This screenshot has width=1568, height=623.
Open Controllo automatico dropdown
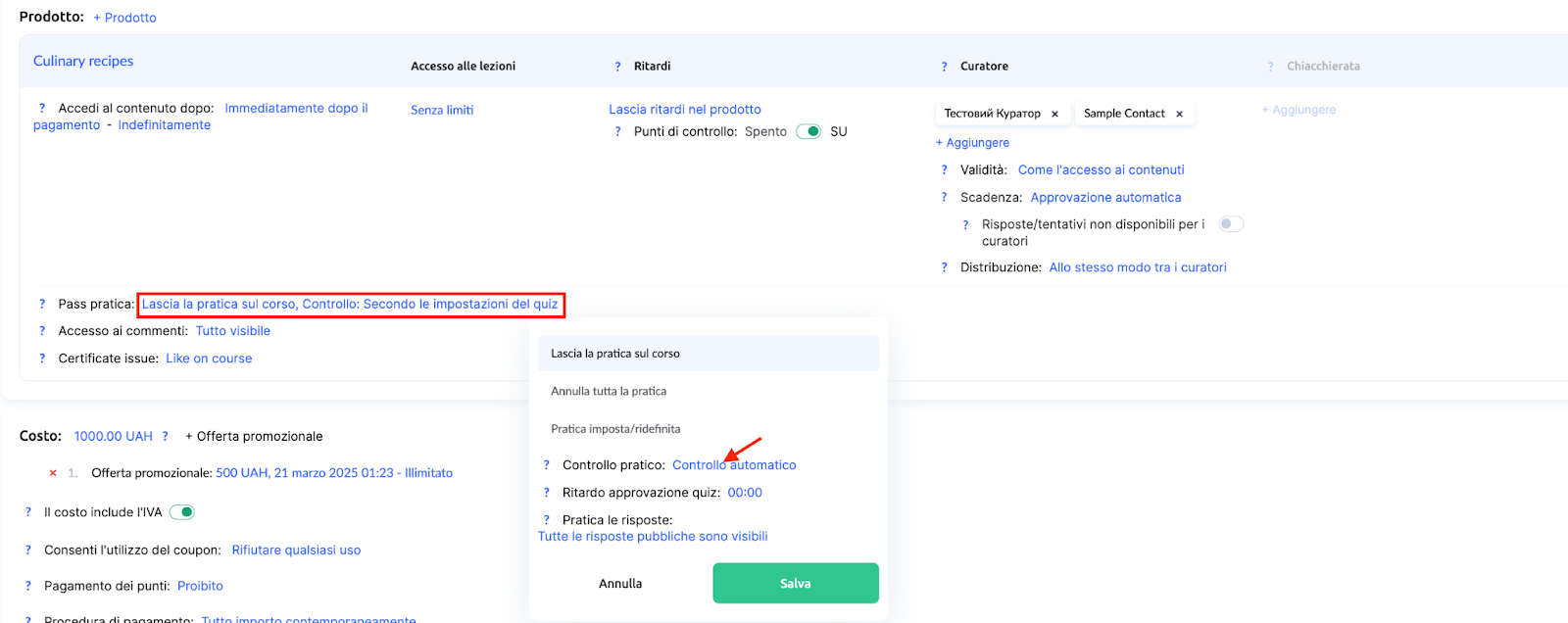coord(734,465)
